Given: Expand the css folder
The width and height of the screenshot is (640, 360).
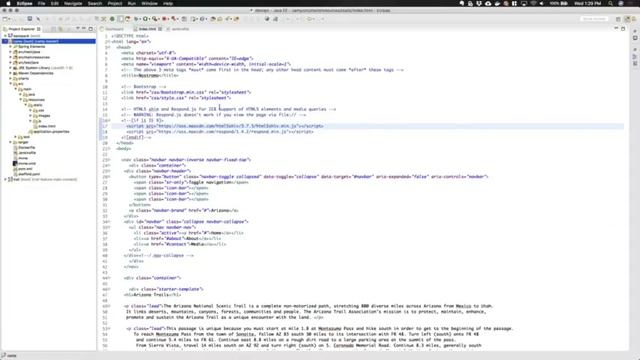Looking at the screenshot, I should [x=30, y=110].
